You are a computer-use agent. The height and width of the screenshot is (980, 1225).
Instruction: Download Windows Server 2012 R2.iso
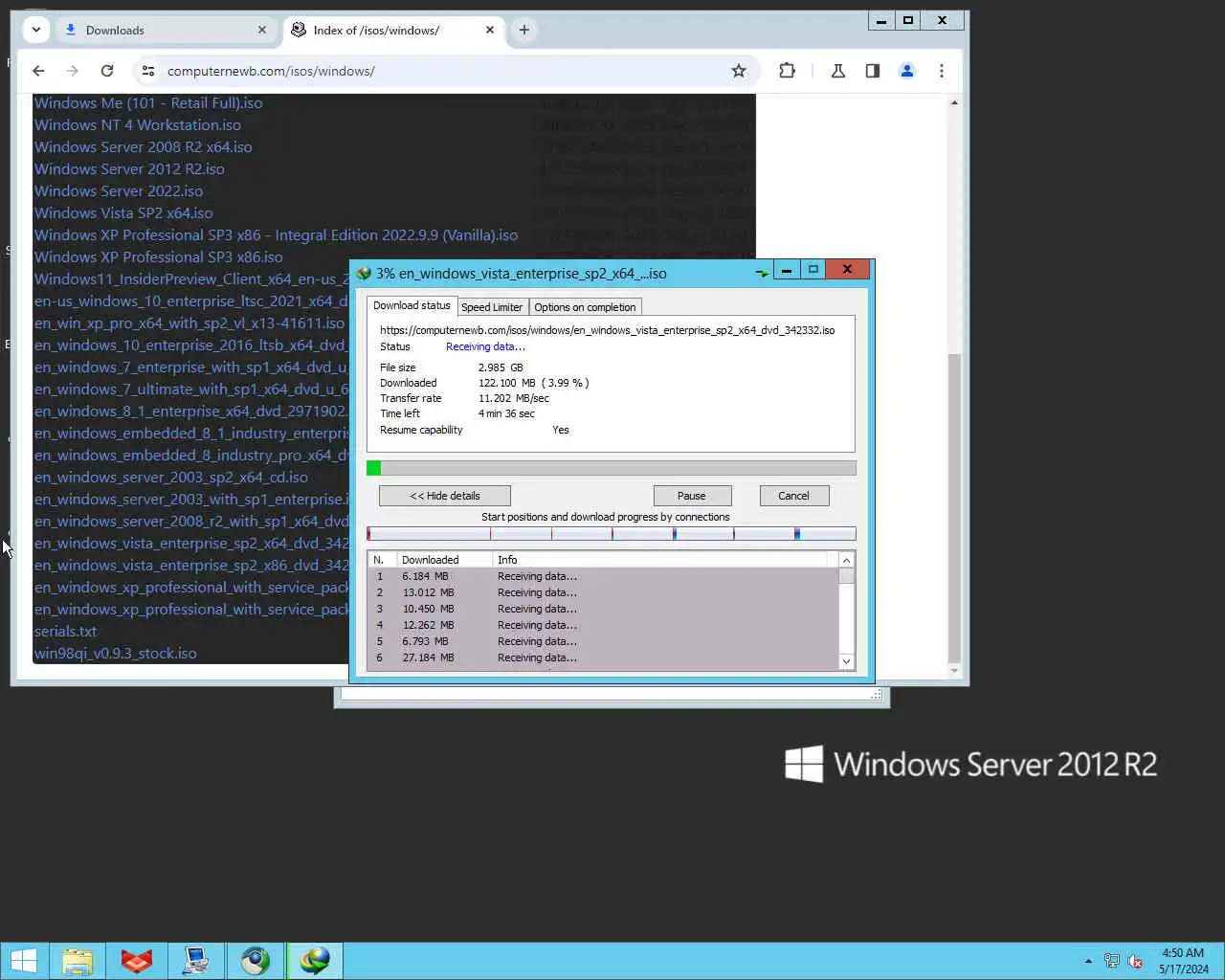pos(129,169)
